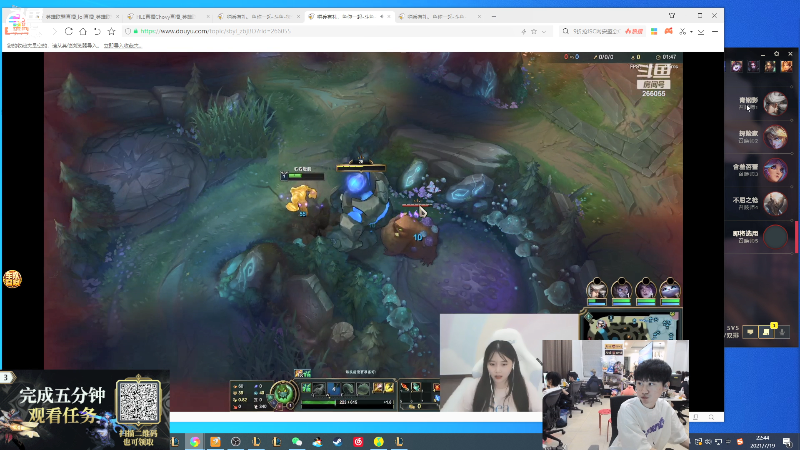Open WeChat from the taskbar

click(x=297, y=441)
